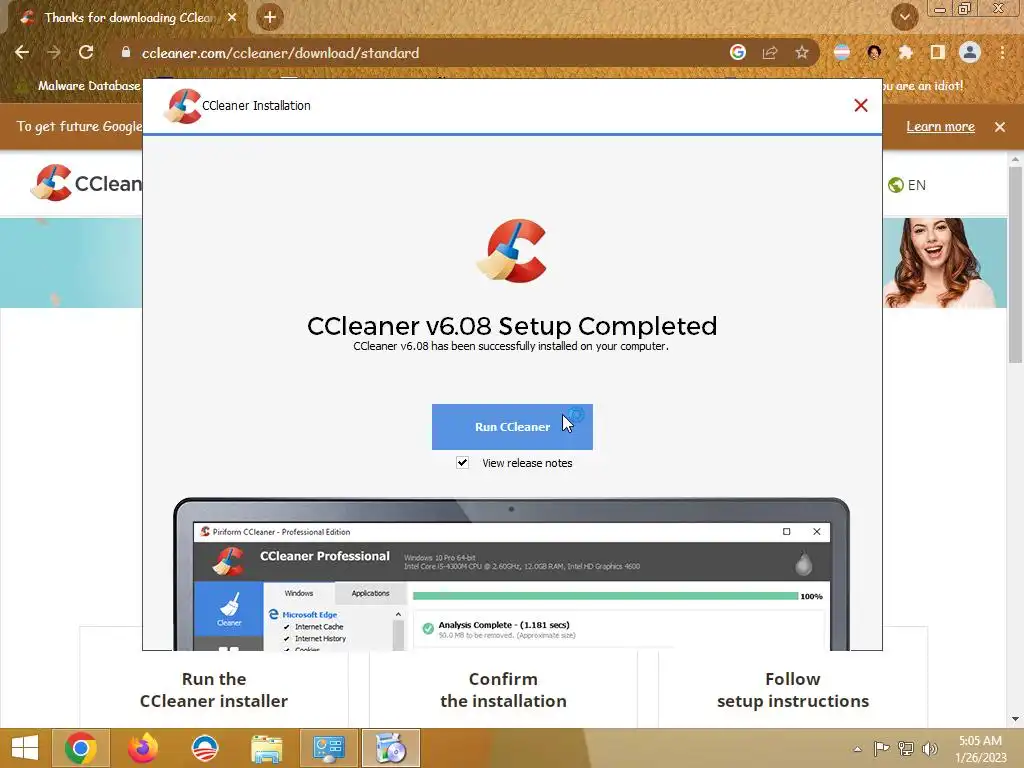
Task: Bookmark this page with the star icon
Action: pos(802,52)
